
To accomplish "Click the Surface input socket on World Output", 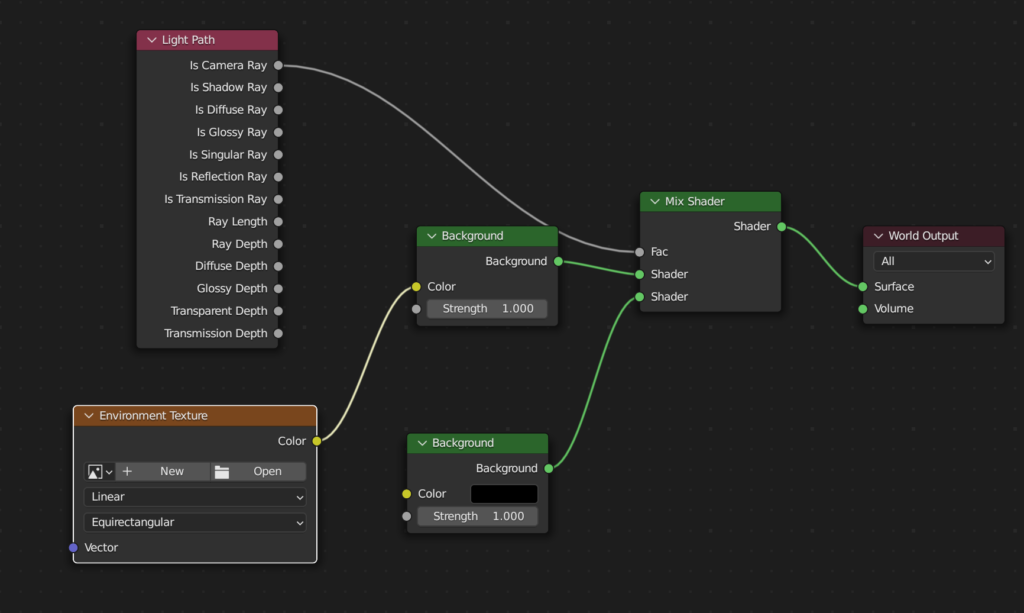I will point(861,286).
